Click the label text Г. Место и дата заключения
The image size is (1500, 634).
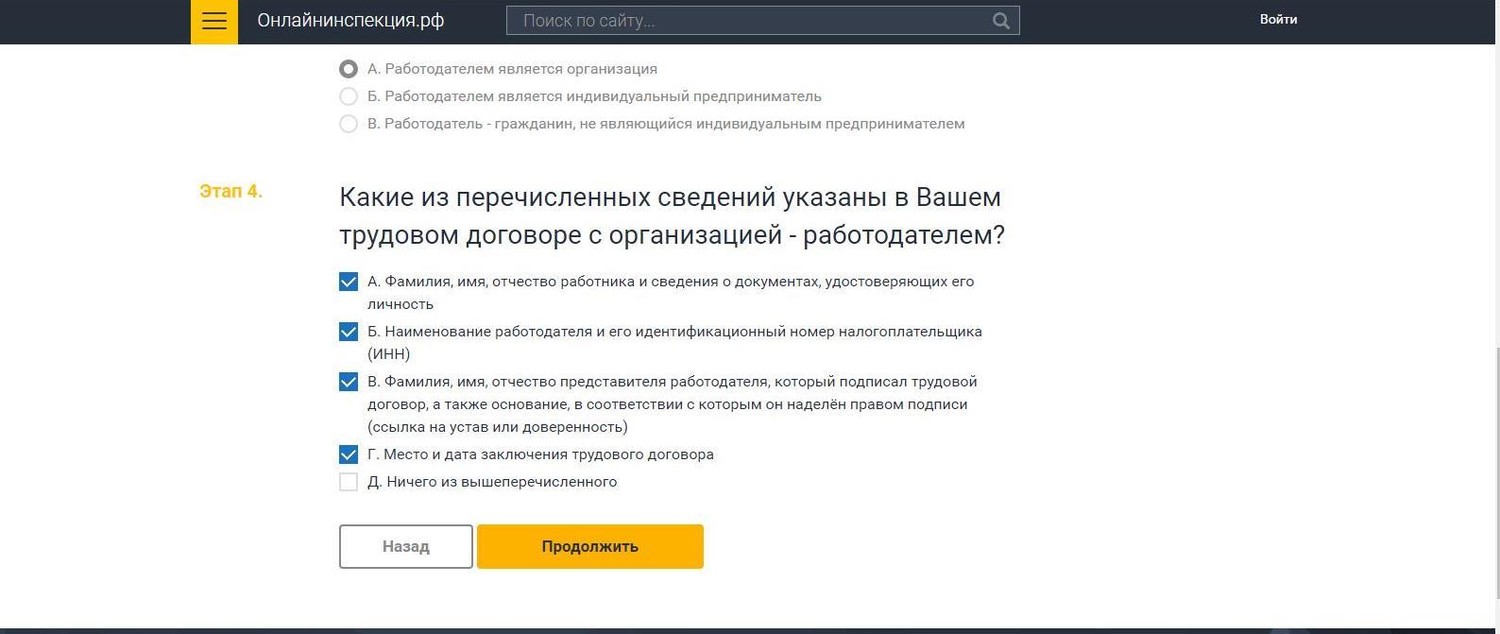coord(541,454)
